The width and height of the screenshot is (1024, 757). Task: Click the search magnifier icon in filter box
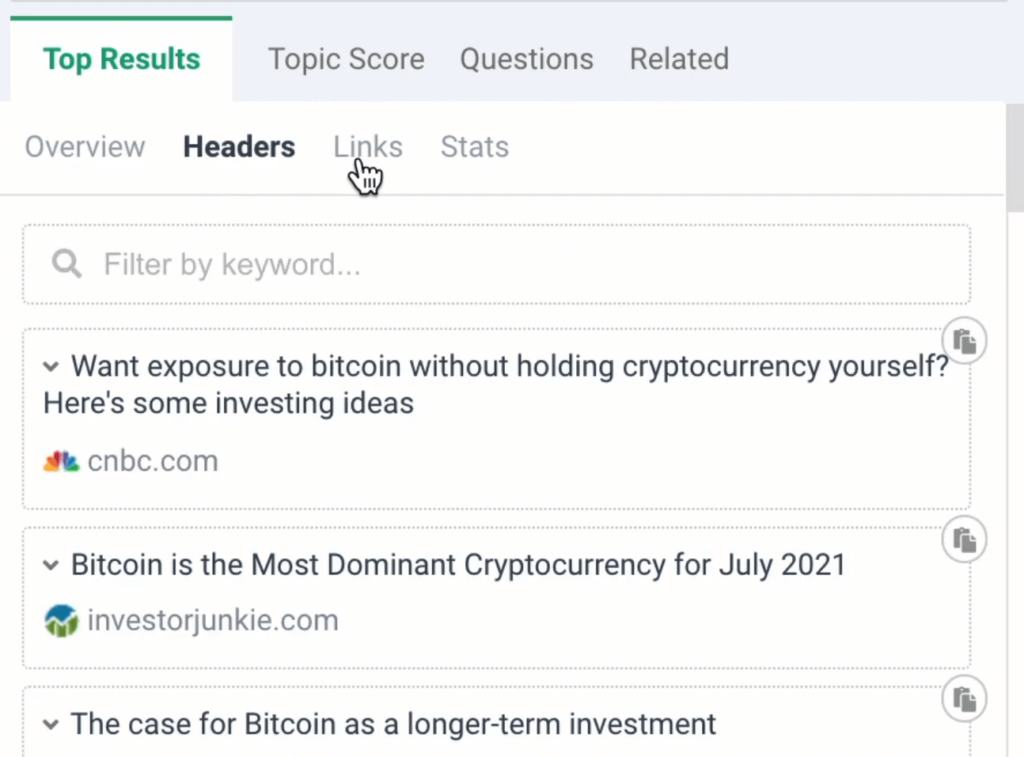coord(67,265)
